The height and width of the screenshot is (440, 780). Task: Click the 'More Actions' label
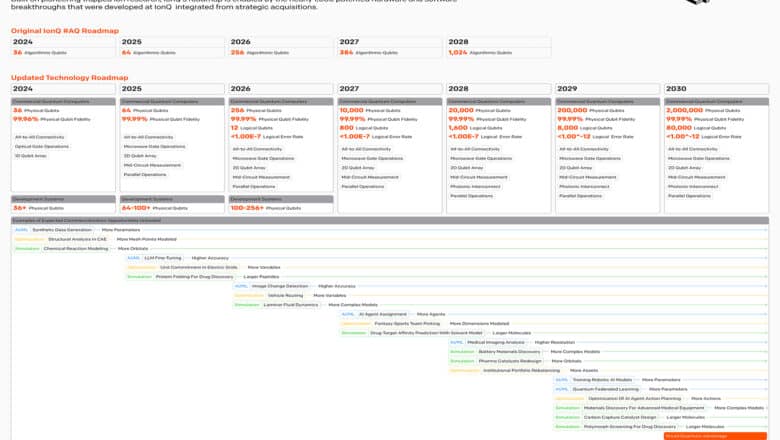[x=706, y=399]
